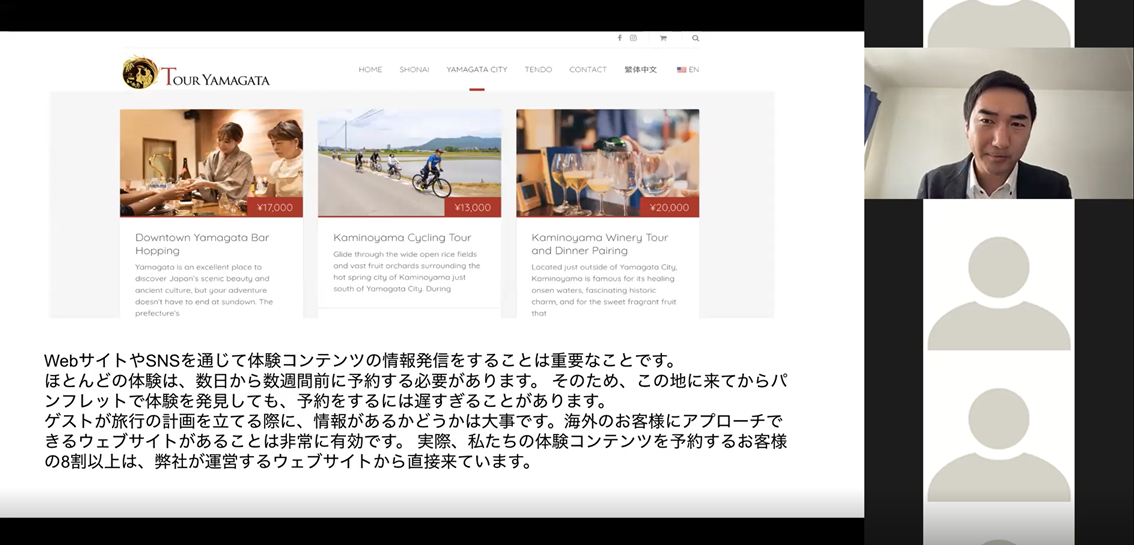Open the Instagram icon in site header

click(633, 38)
